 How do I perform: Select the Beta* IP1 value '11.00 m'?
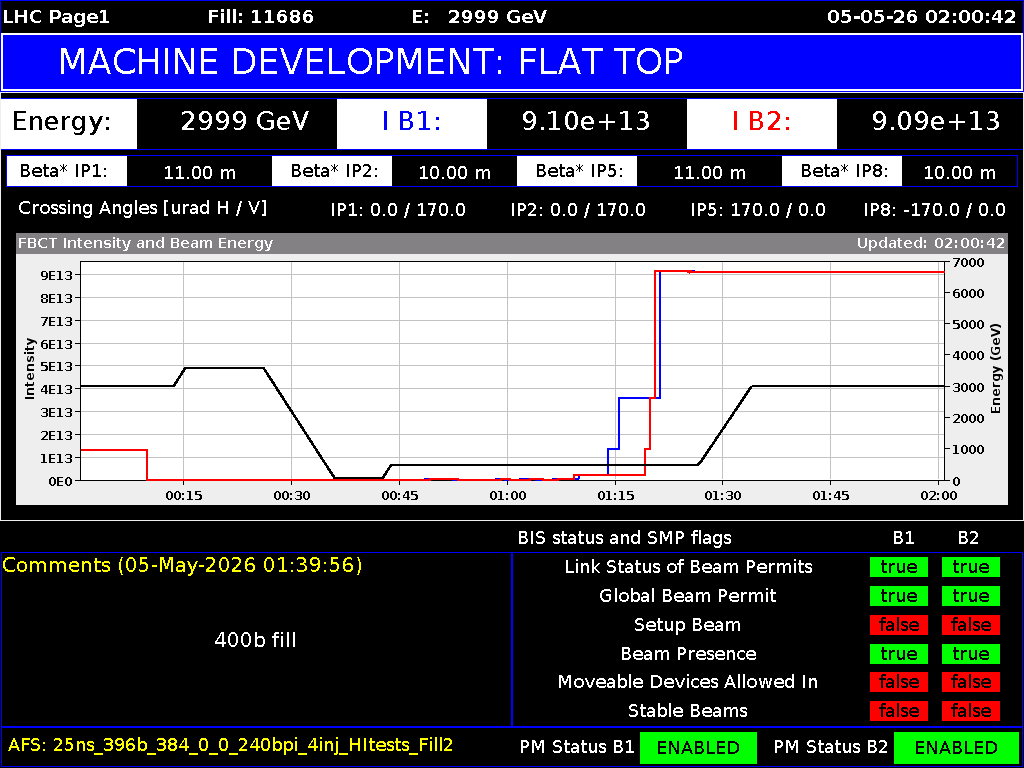coord(199,172)
